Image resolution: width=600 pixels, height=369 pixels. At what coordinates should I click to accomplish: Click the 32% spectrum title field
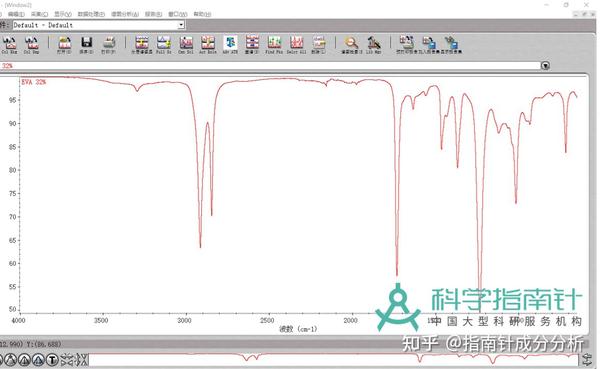(270, 66)
